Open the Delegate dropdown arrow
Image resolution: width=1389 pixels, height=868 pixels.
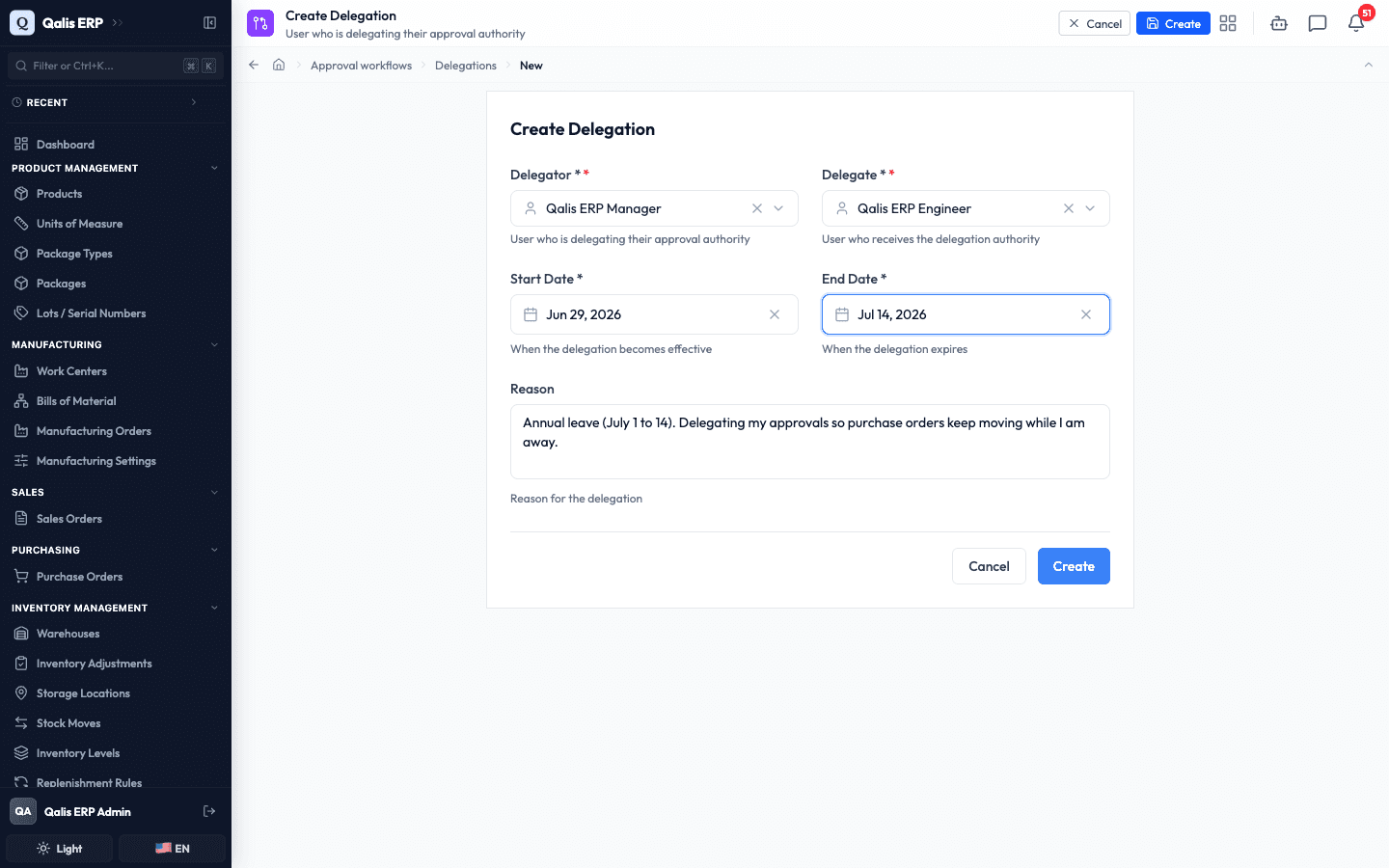1090,208
